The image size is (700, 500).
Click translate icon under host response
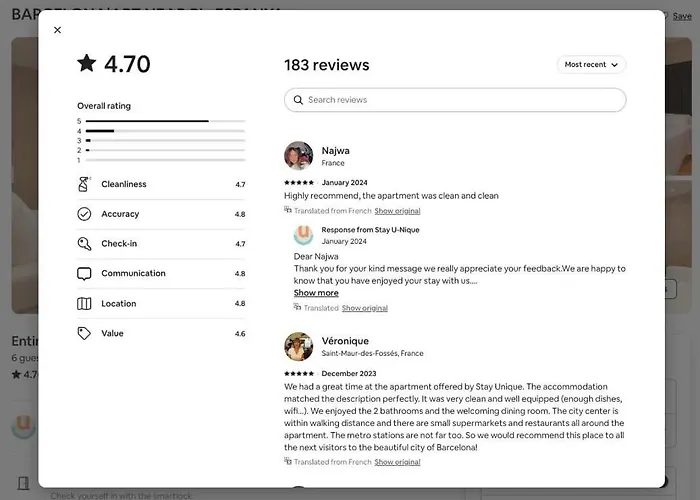(x=297, y=307)
